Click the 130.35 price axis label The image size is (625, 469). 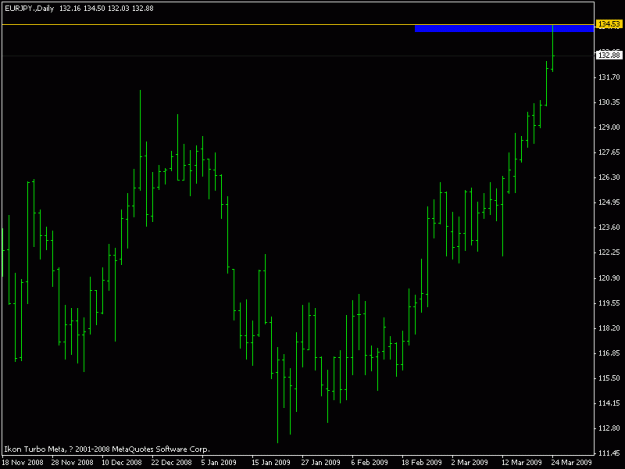coord(609,102)
